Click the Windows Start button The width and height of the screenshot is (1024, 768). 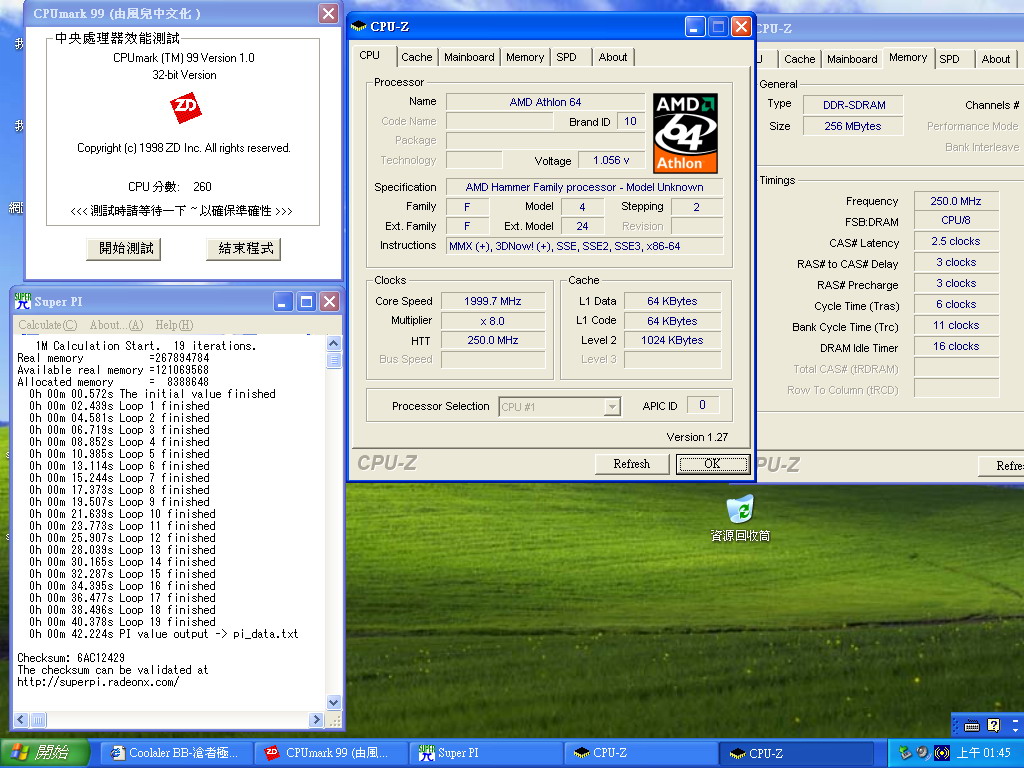tap(44, 753)
